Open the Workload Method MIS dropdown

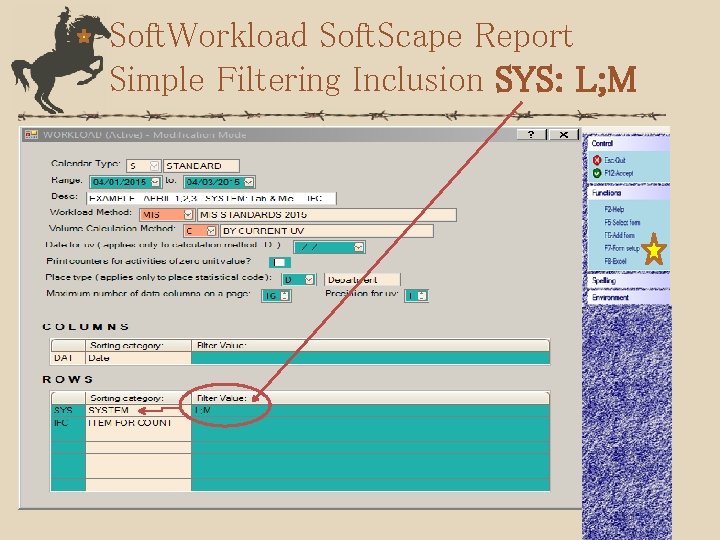(x=188, y=214)
